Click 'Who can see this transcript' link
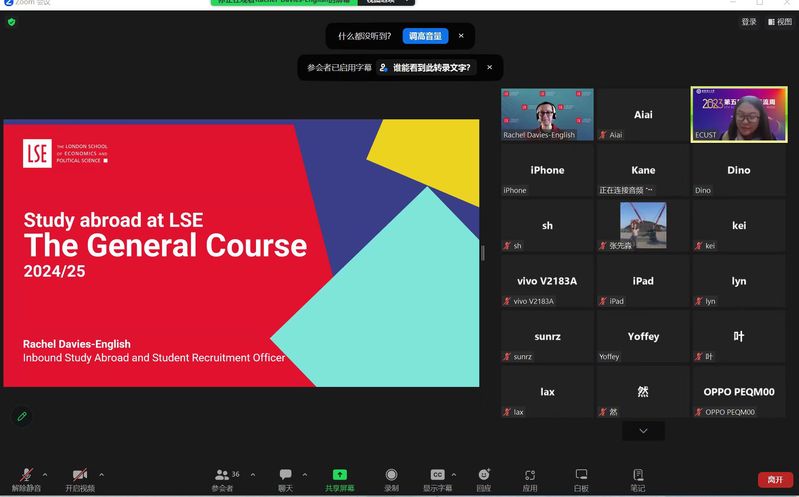The height and width of the screenshot is (497, 799). click(427, 67)
